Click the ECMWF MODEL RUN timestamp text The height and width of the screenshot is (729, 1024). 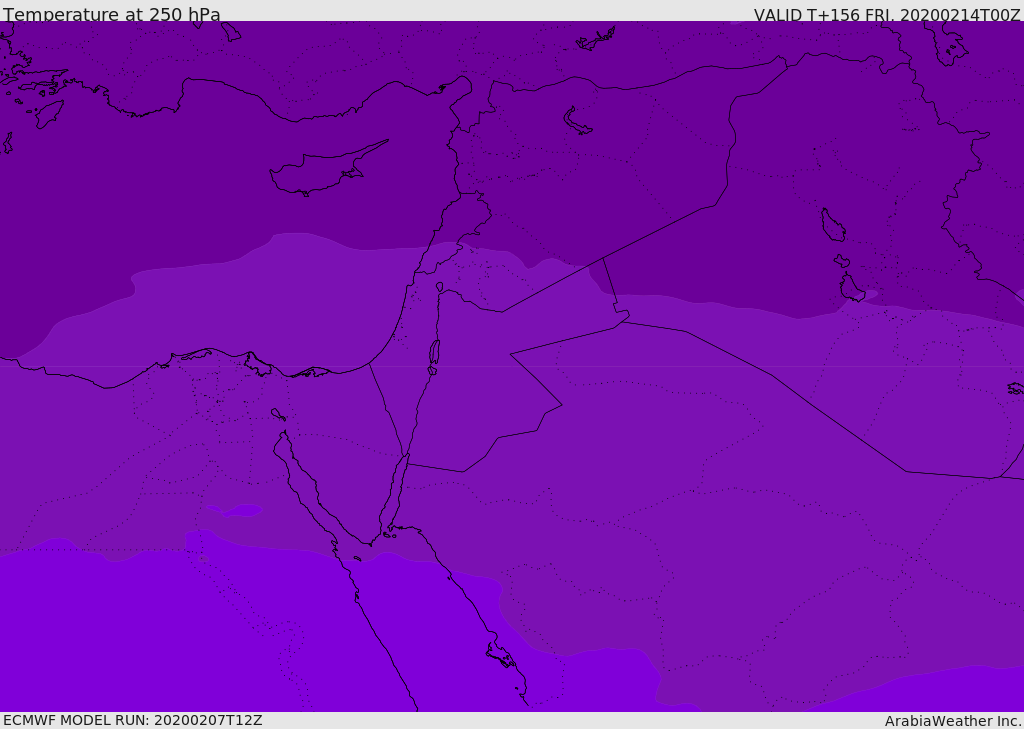point(132,720)
